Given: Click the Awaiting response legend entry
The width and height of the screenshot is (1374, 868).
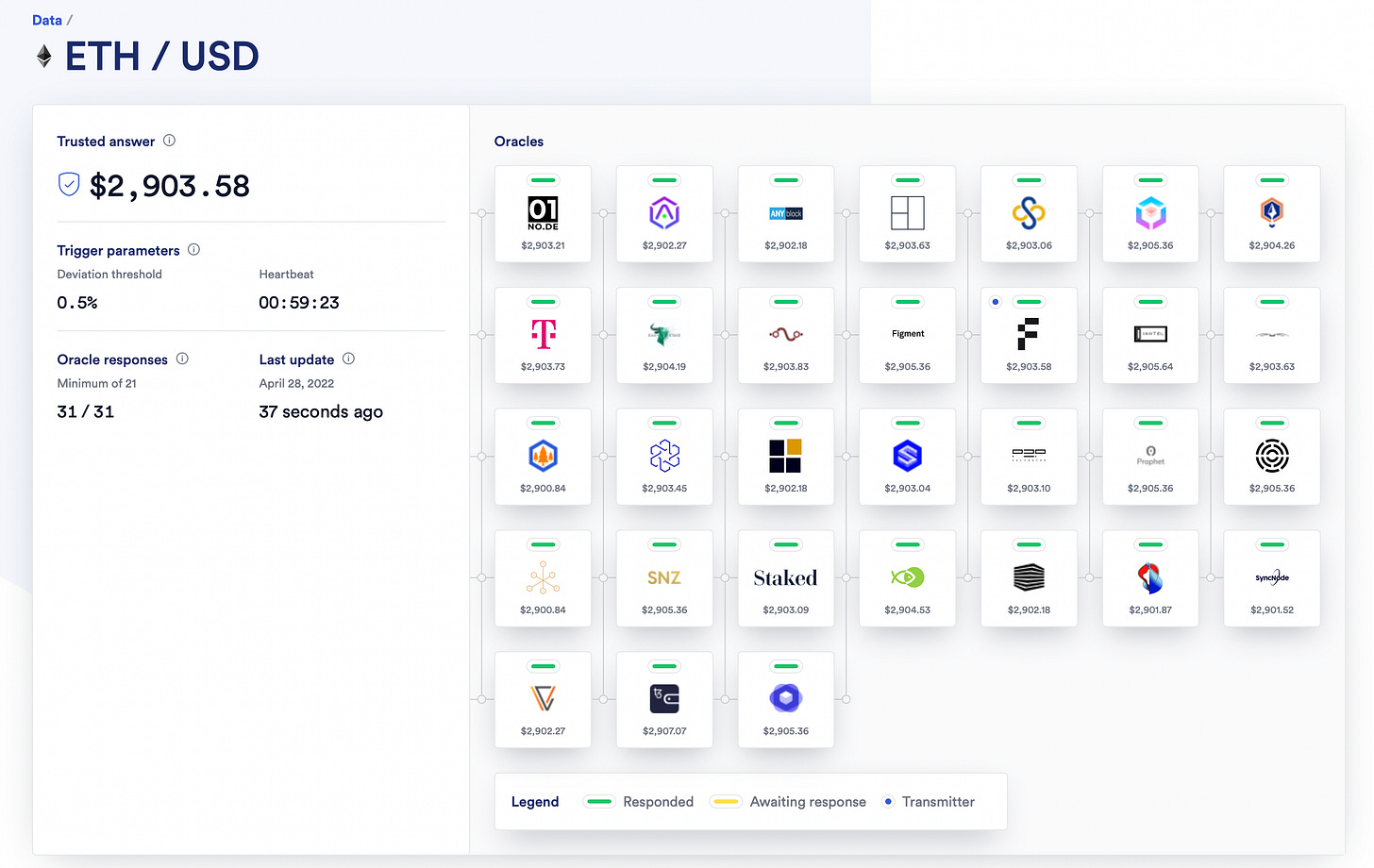Looking at the screenshot, I should tap(789, 802).
